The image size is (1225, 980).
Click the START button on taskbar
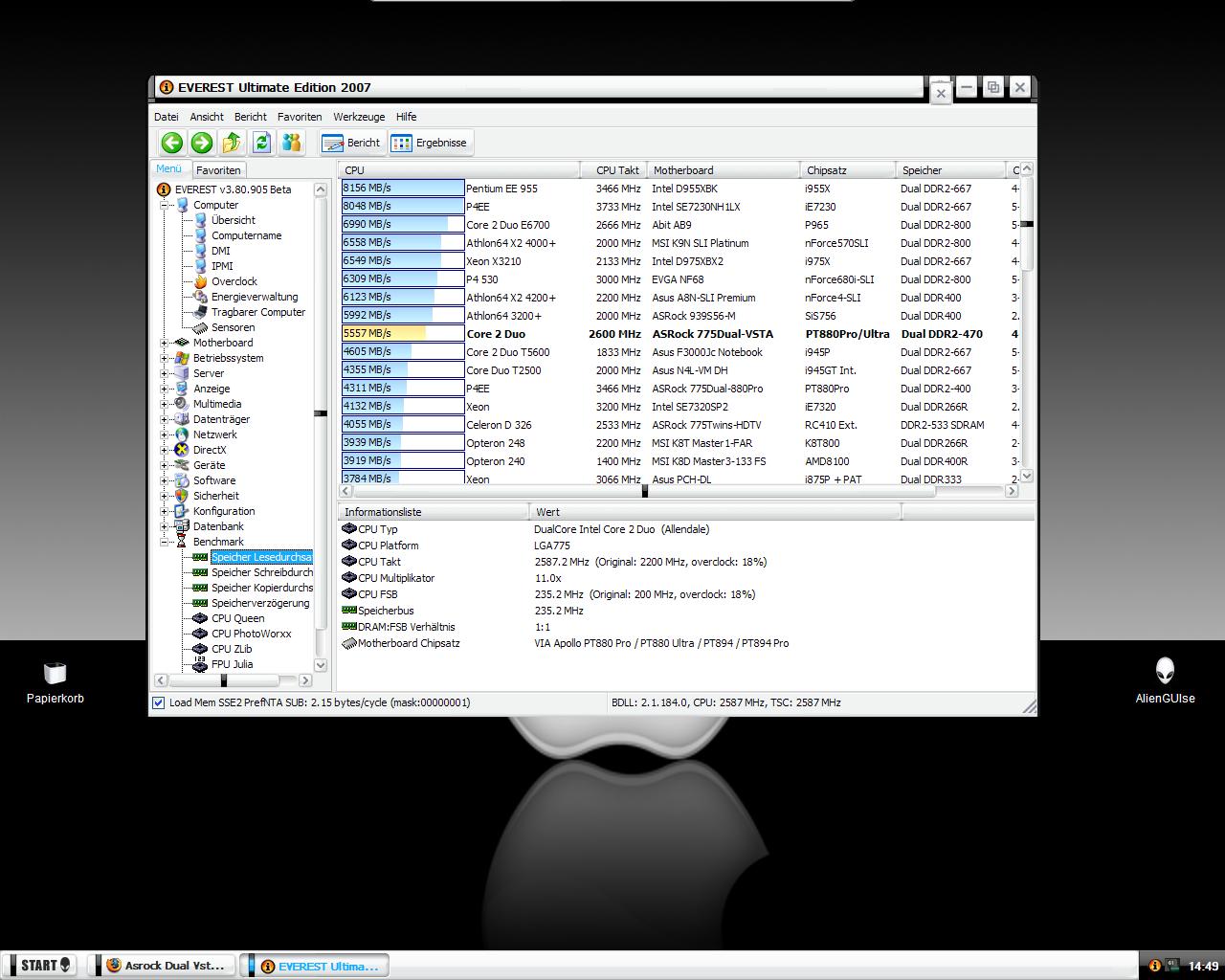39,965
